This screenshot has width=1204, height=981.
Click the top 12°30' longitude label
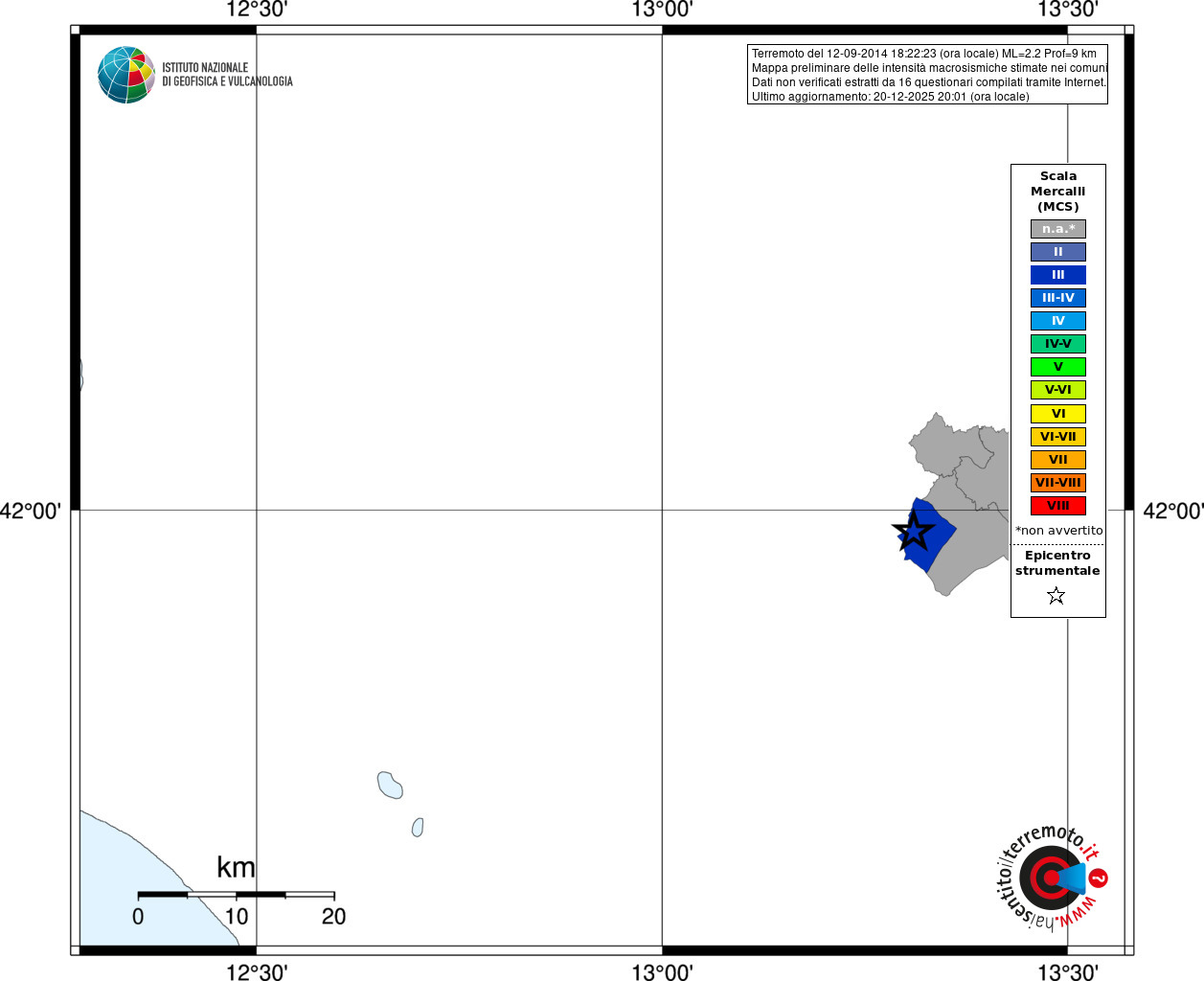[257, 10]
